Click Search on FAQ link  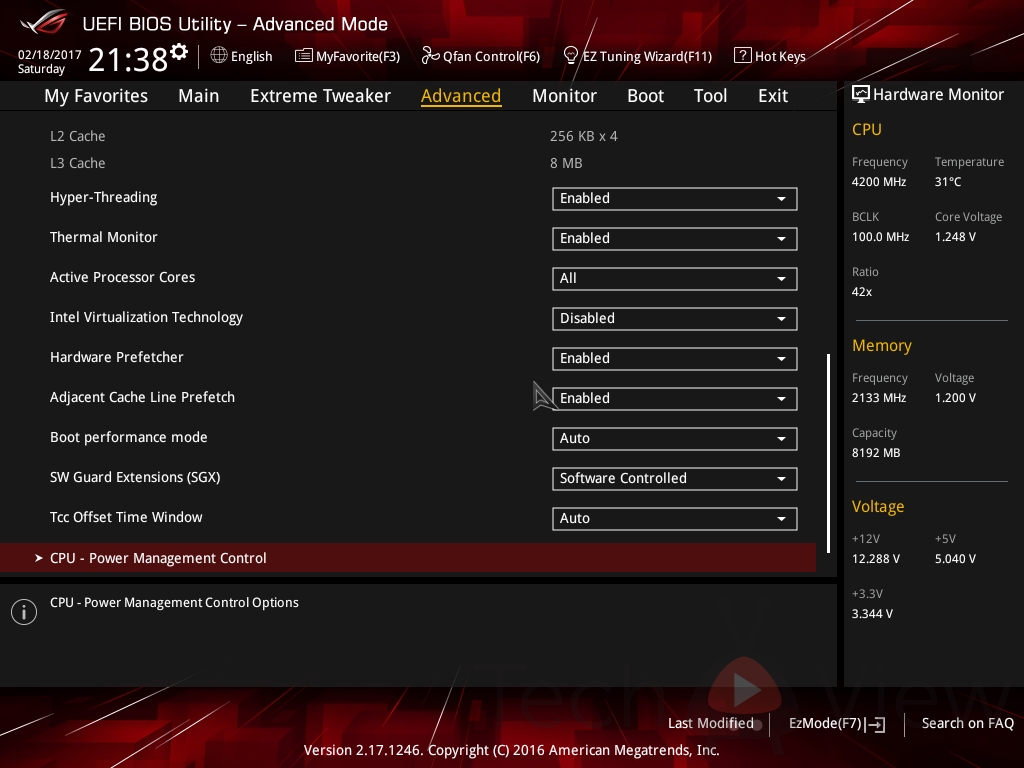pos(967,724)
